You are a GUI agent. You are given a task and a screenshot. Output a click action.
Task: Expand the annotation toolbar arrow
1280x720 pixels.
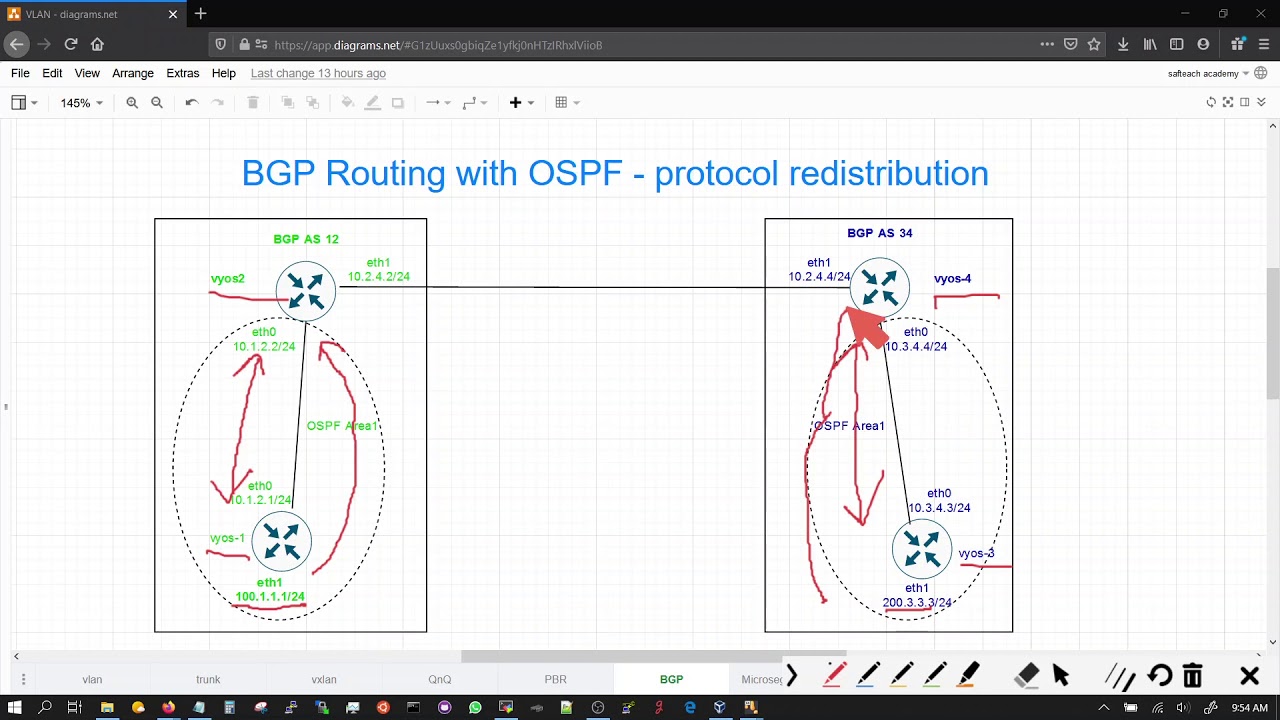point(792,677)
